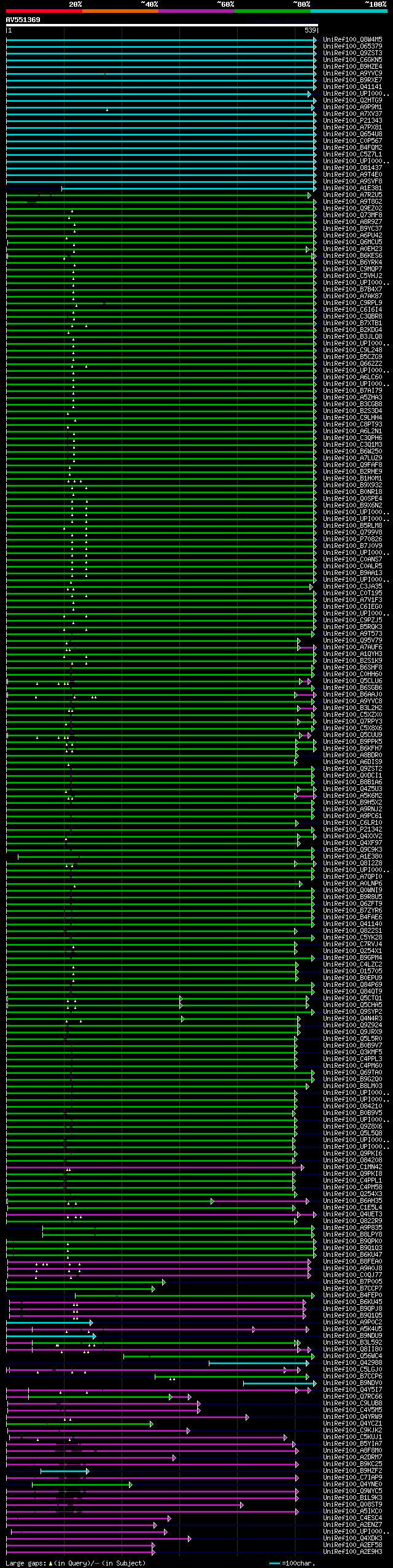Select the UniRef100_A1E381 label
The width and height of the screenshot is (393, 1568).
tap(352, 188)
